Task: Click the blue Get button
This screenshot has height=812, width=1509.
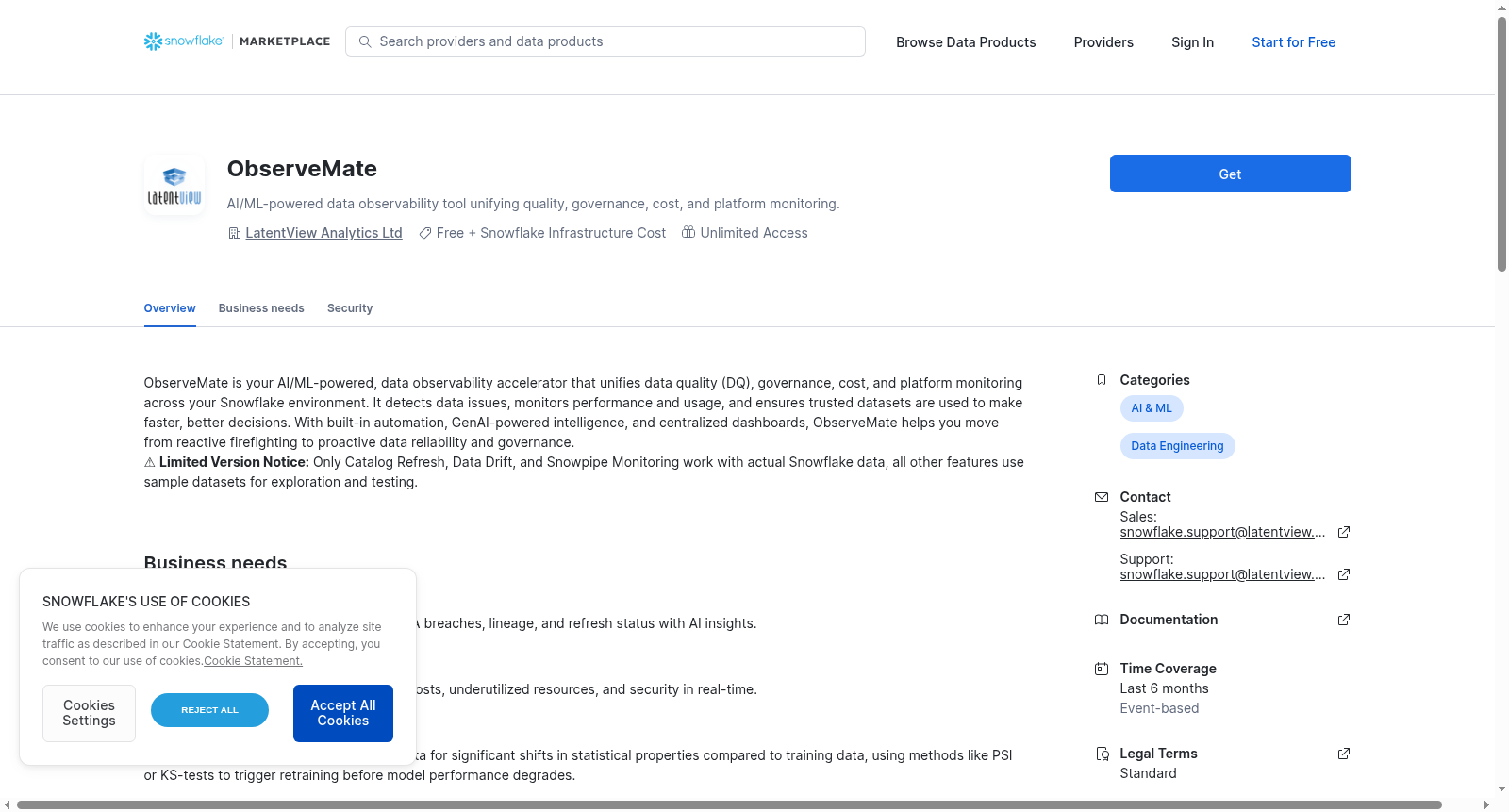Action: (1230, 174)
